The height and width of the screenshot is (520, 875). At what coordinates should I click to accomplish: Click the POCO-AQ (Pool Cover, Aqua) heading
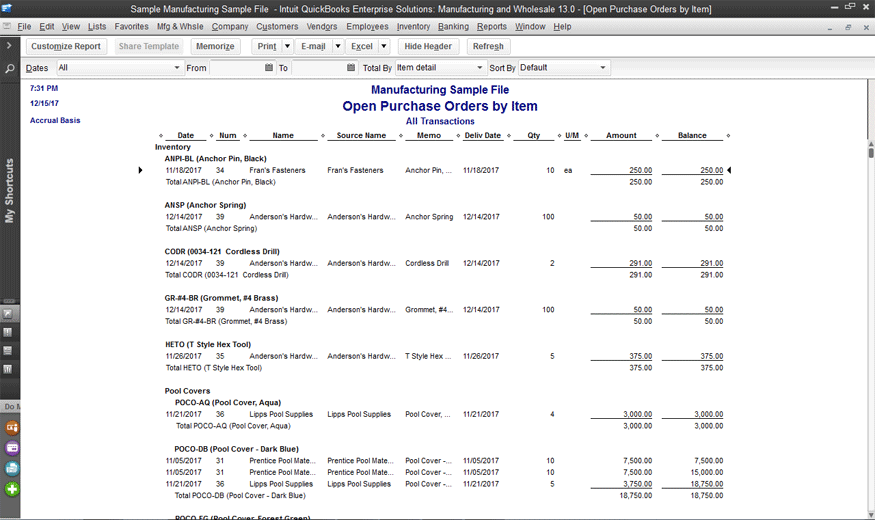tap(228, 402)
